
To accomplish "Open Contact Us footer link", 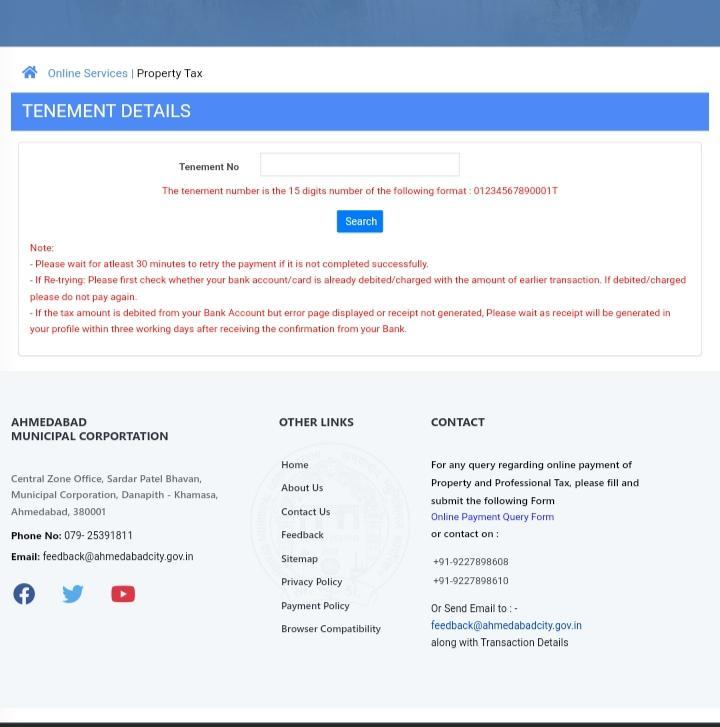I will 306,511.
